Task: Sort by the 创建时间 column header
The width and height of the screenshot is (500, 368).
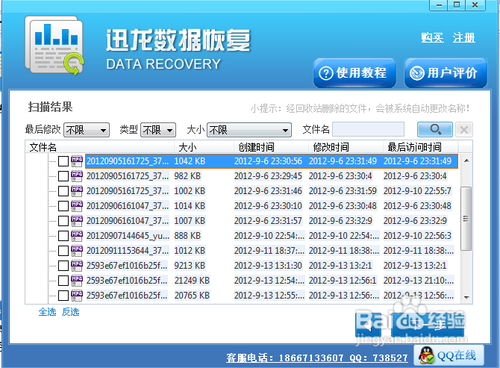Action: pos(271,147)
